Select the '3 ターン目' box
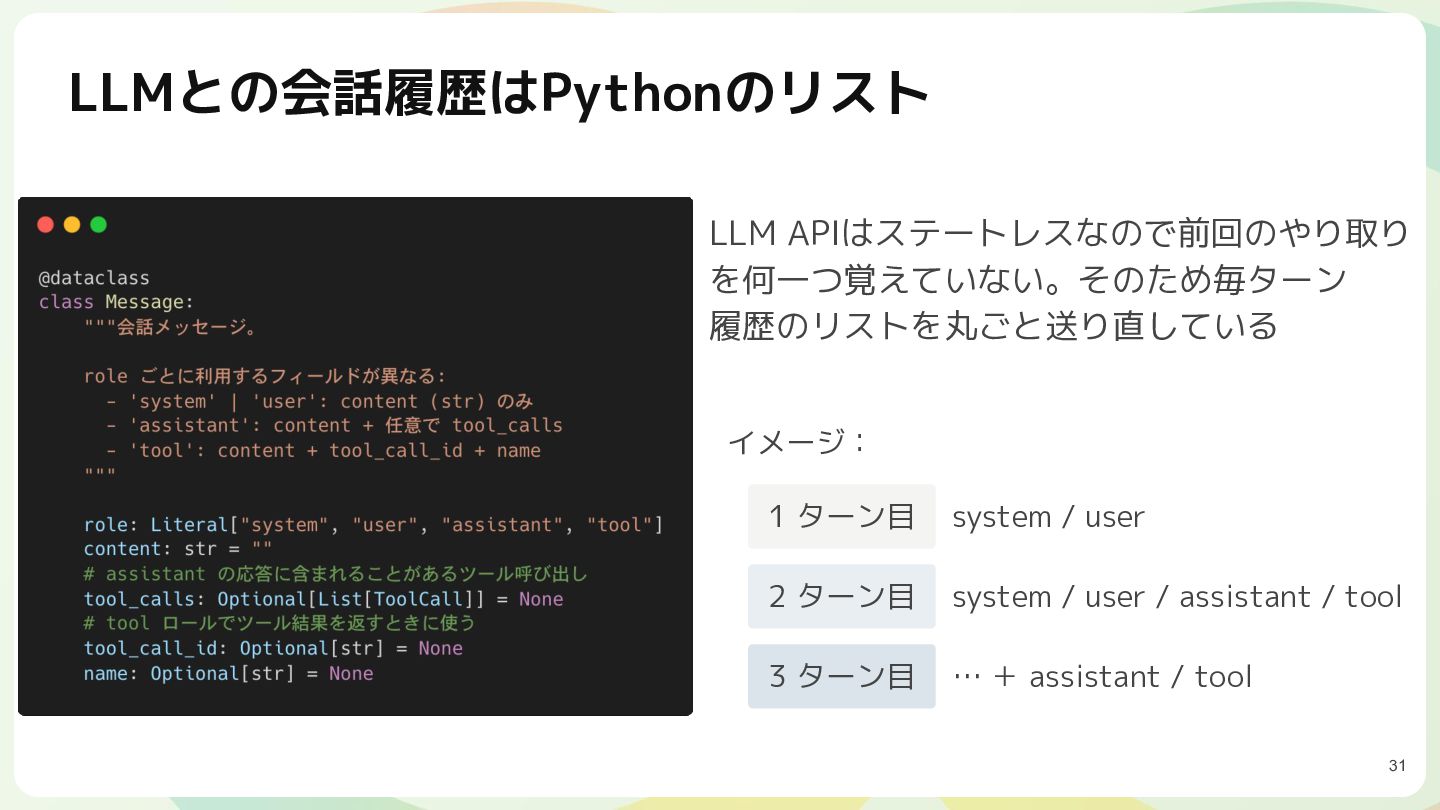 click(x=841, y=676)
